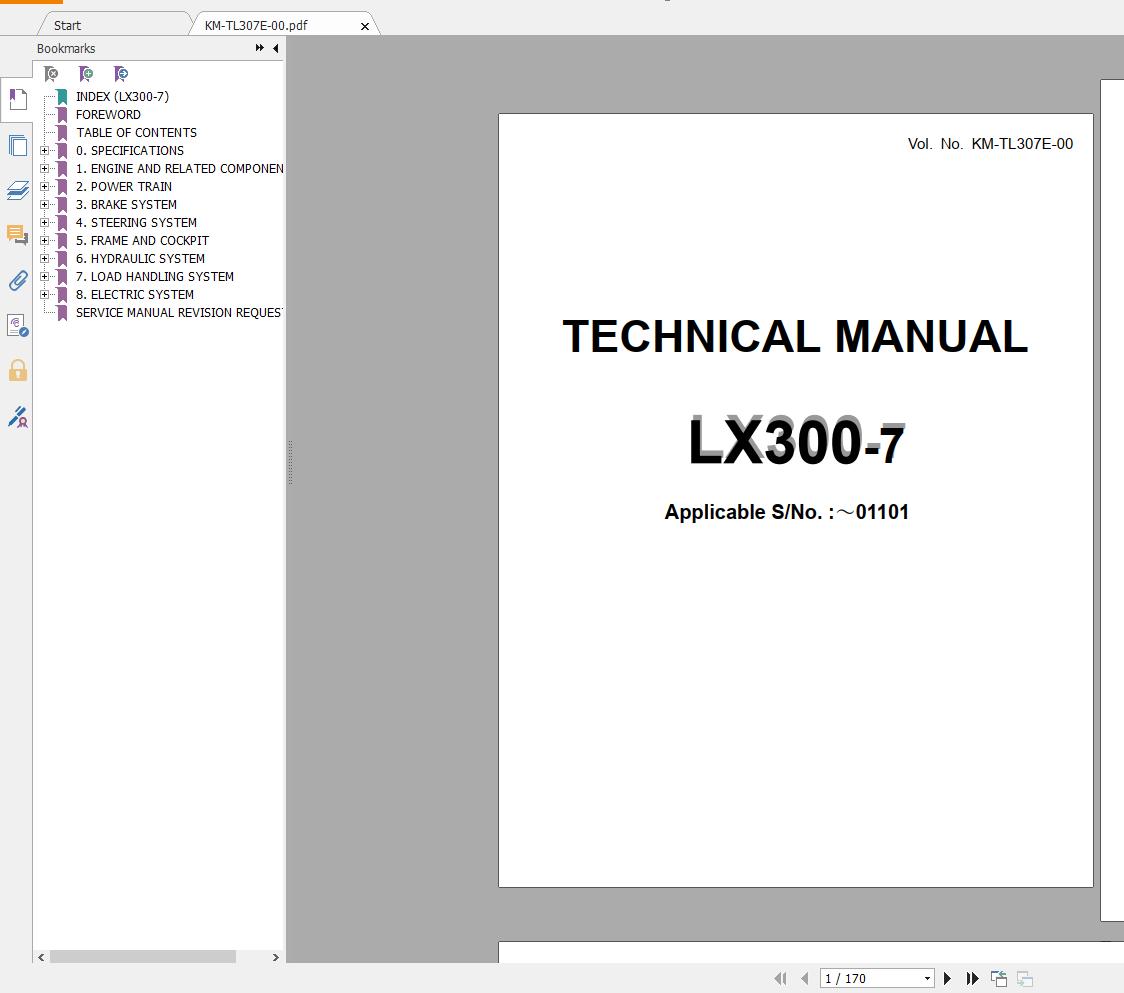Click the delete bookmark toolbar icon
The height and width of the screenshot is (993, 1124).
(51, 74)
